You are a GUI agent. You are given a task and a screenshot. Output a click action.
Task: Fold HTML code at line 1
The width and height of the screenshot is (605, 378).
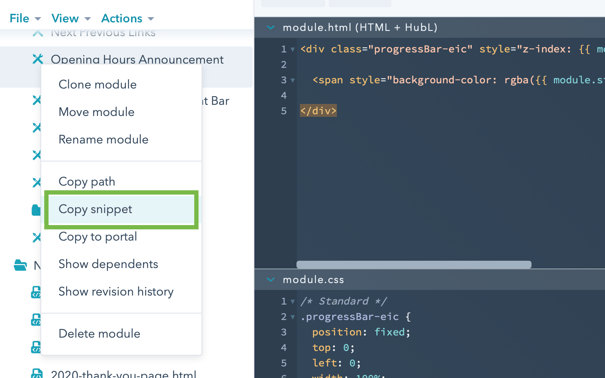tap(293, 49)
